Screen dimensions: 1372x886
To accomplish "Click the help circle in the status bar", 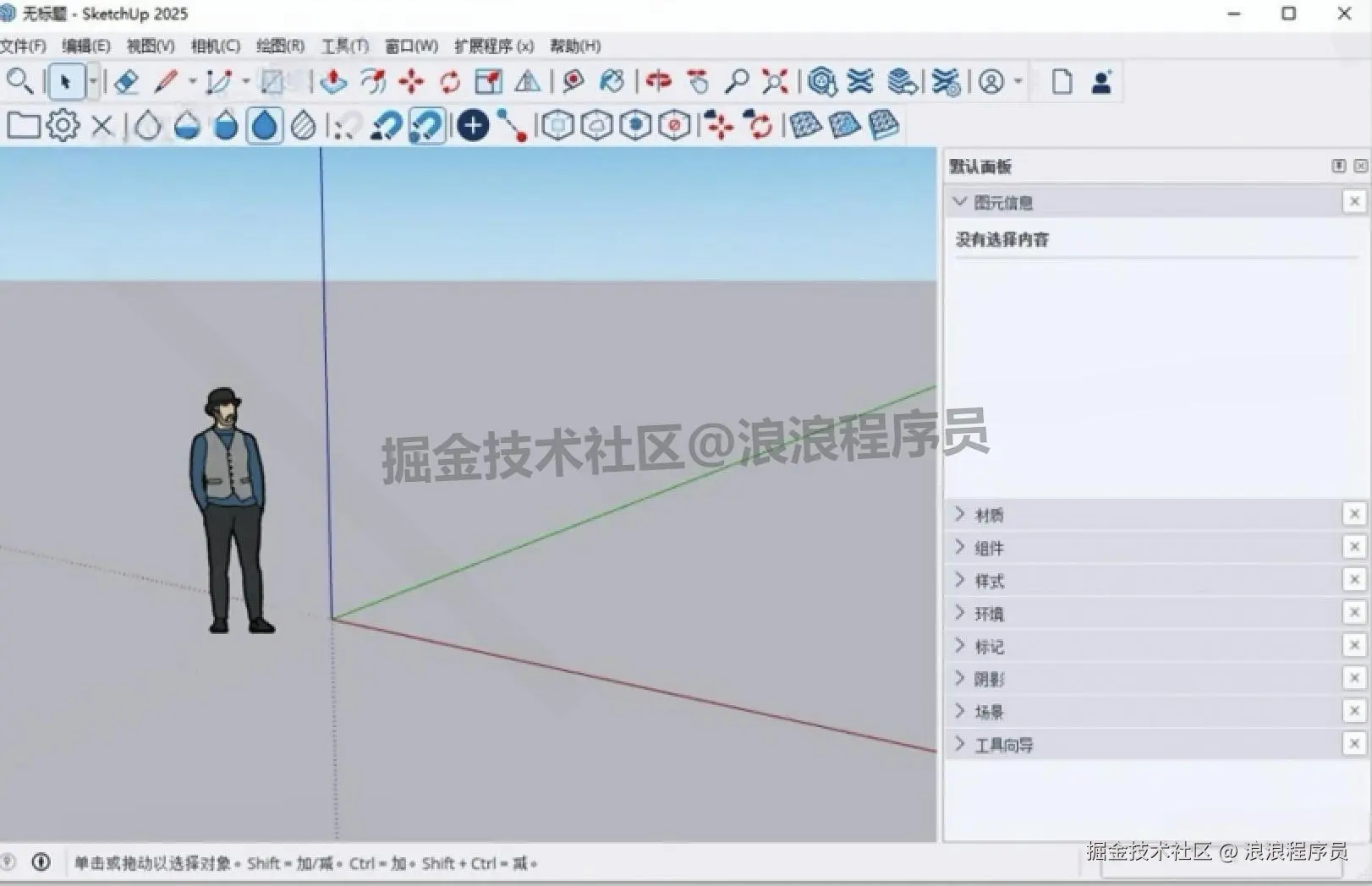I will [x=41, y=863].
